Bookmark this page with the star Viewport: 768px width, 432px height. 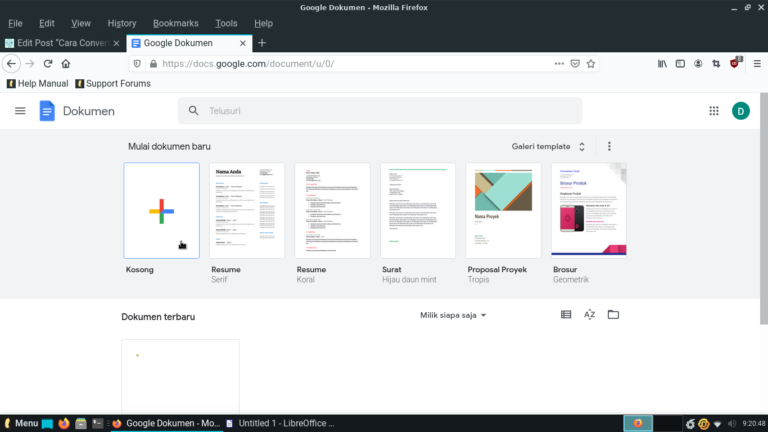[591, 64]
